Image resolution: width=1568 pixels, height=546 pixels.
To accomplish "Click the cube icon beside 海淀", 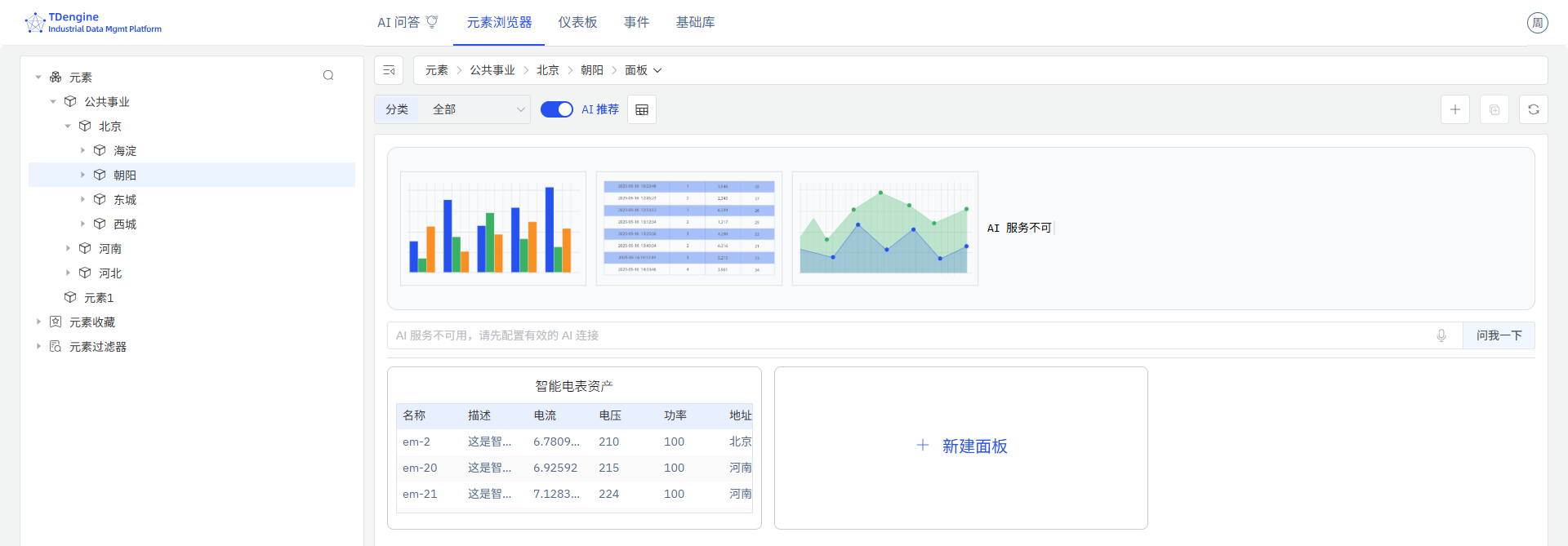I will click(100, 150).
